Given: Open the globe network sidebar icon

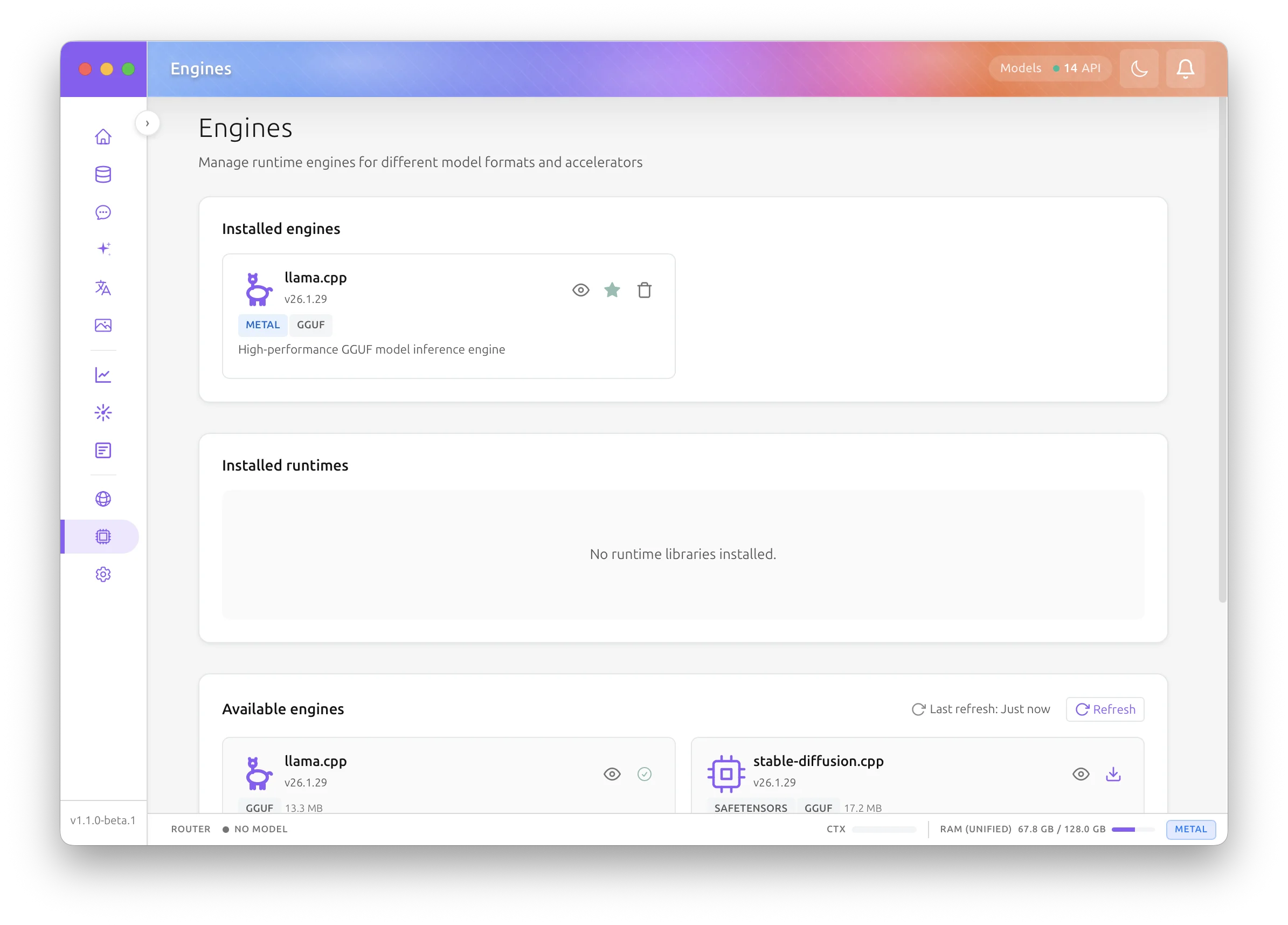Looking at the screenshot, I should (103, 499).
